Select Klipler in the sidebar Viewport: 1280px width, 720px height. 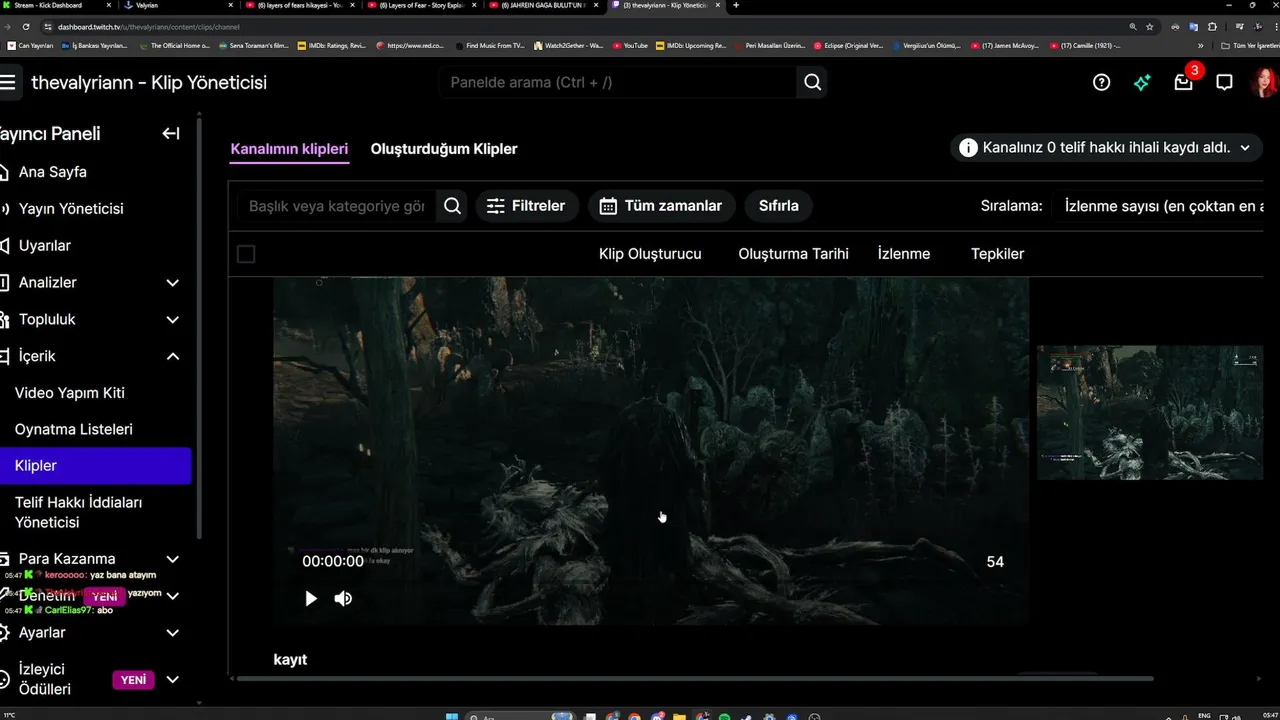pyautogui.click(x=95, y=466)
